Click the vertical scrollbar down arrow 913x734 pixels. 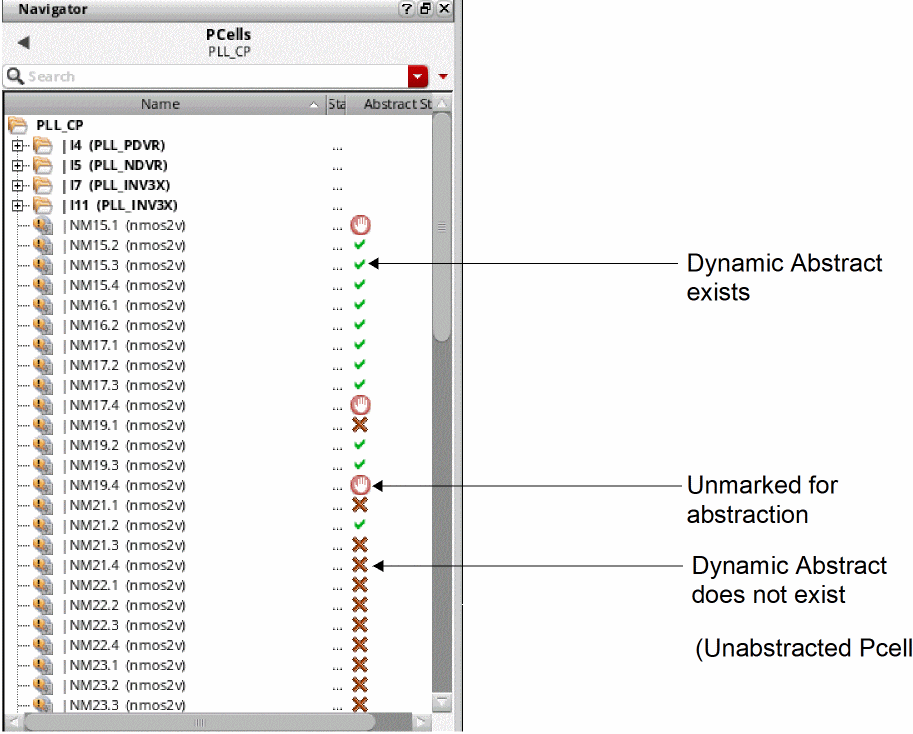[x=443, y=703]
